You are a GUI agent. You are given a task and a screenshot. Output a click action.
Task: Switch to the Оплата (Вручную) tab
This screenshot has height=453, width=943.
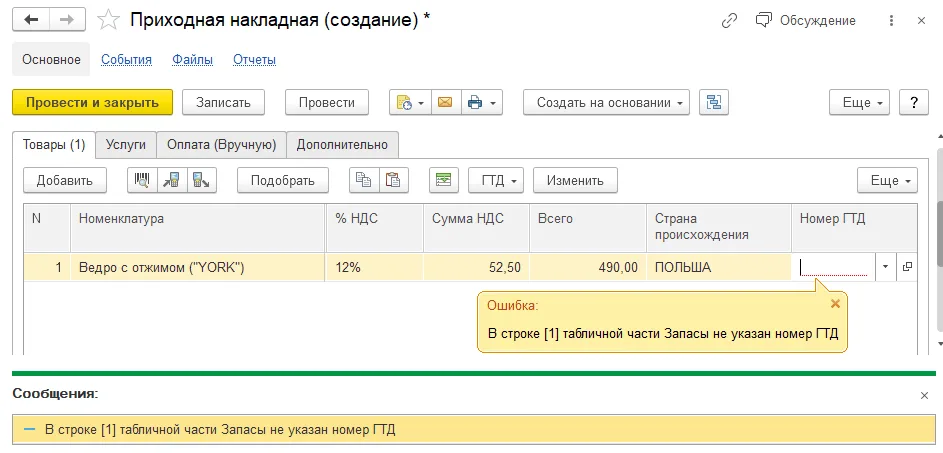click(221, 145)
